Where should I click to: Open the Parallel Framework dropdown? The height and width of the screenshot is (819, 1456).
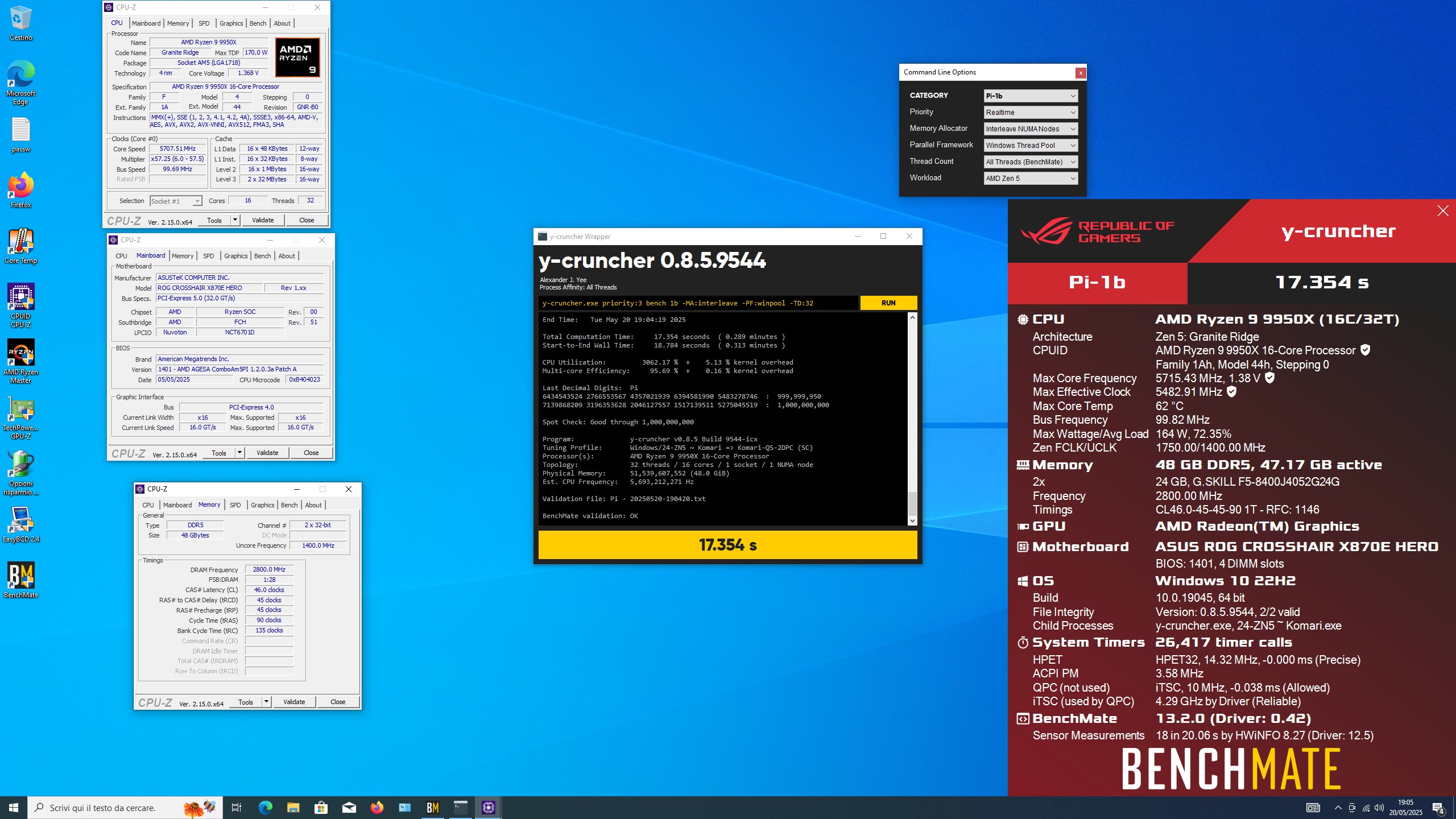pyautogui.click(x=1031, y=145)
